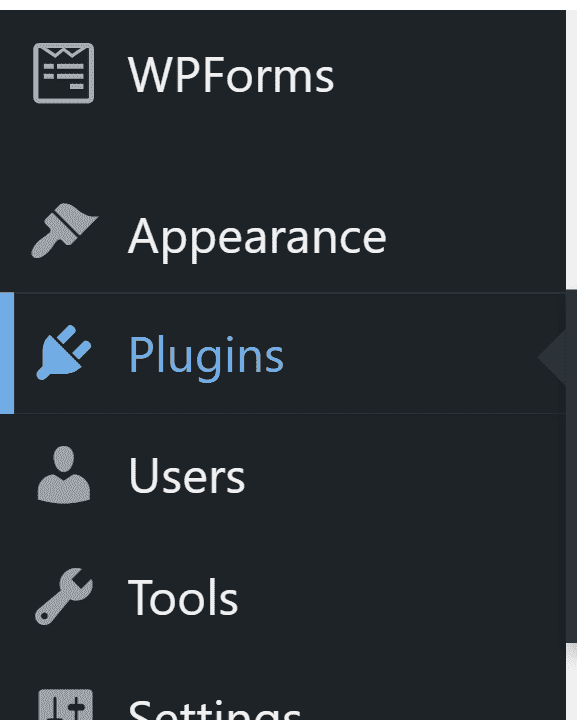Select the Appearance paintbrush icon

64,231
